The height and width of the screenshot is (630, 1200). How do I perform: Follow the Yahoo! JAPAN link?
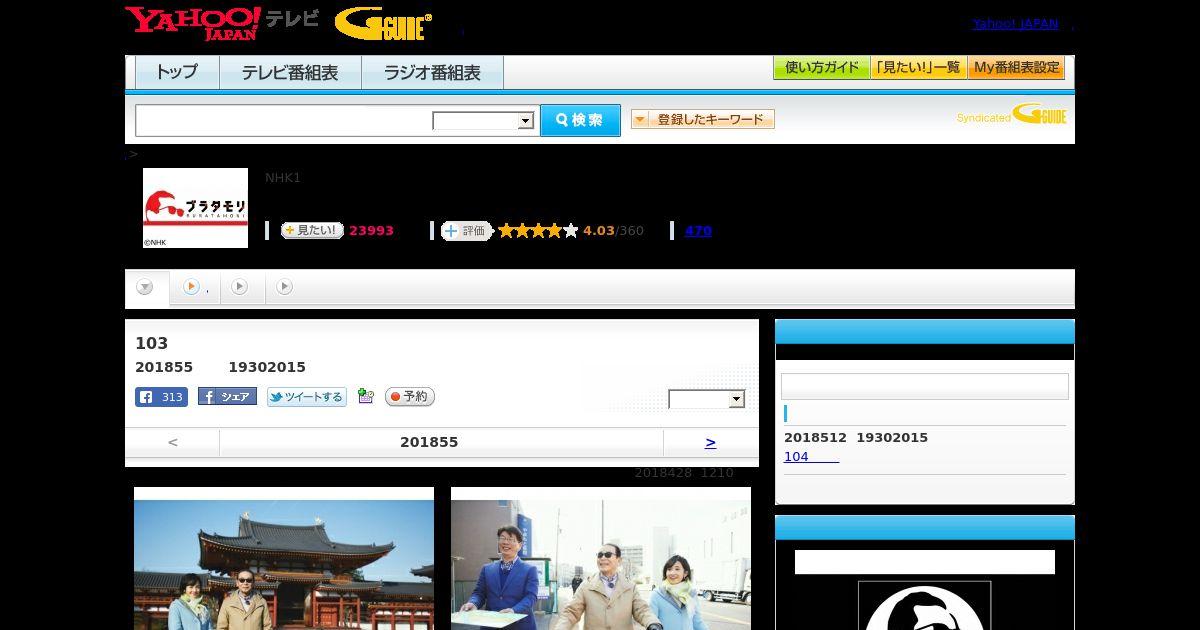1015,23
